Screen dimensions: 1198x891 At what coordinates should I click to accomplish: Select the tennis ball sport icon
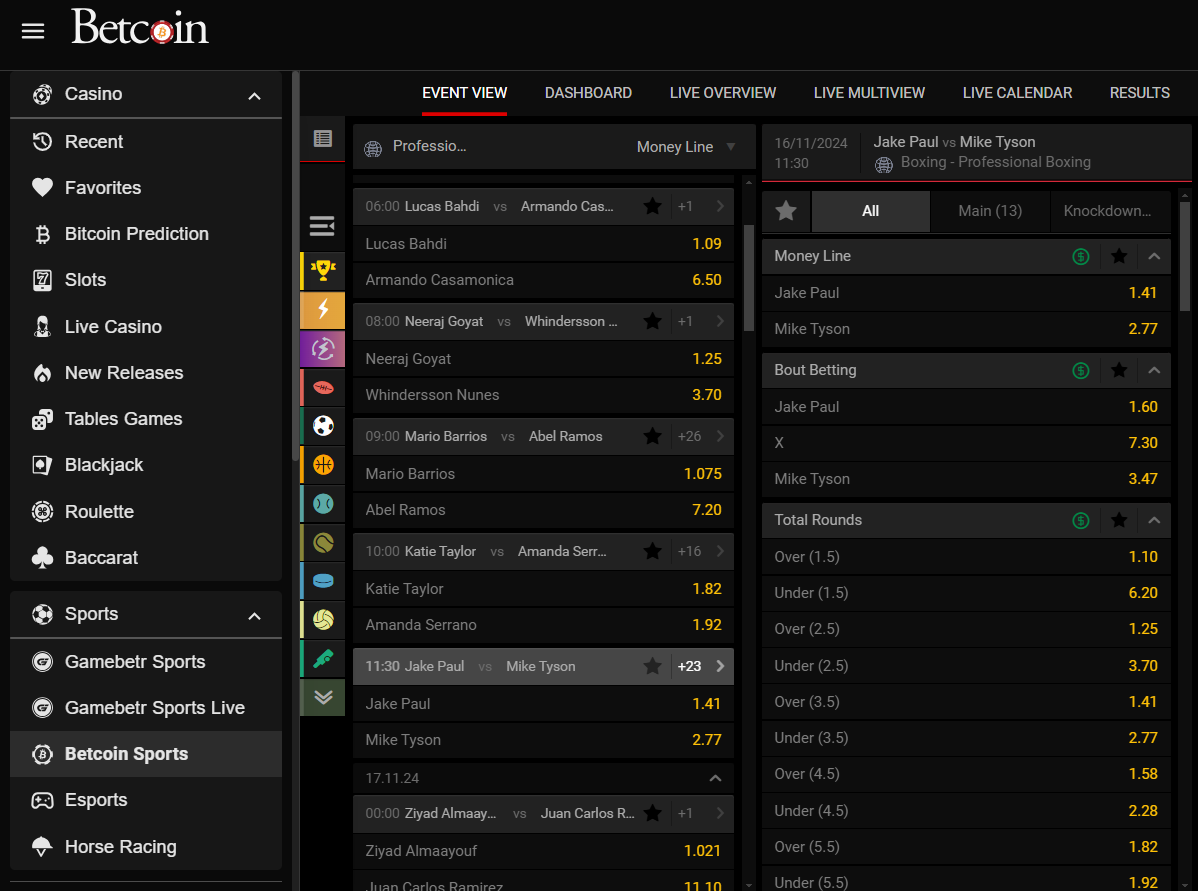[323, 543]
